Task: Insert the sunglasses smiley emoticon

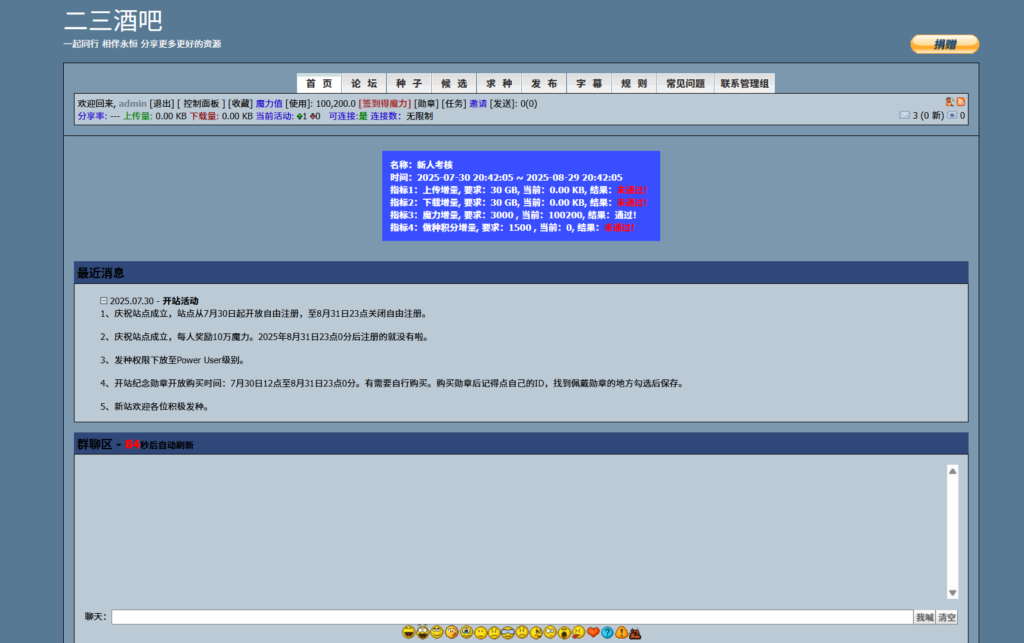Action: (508, 632)
